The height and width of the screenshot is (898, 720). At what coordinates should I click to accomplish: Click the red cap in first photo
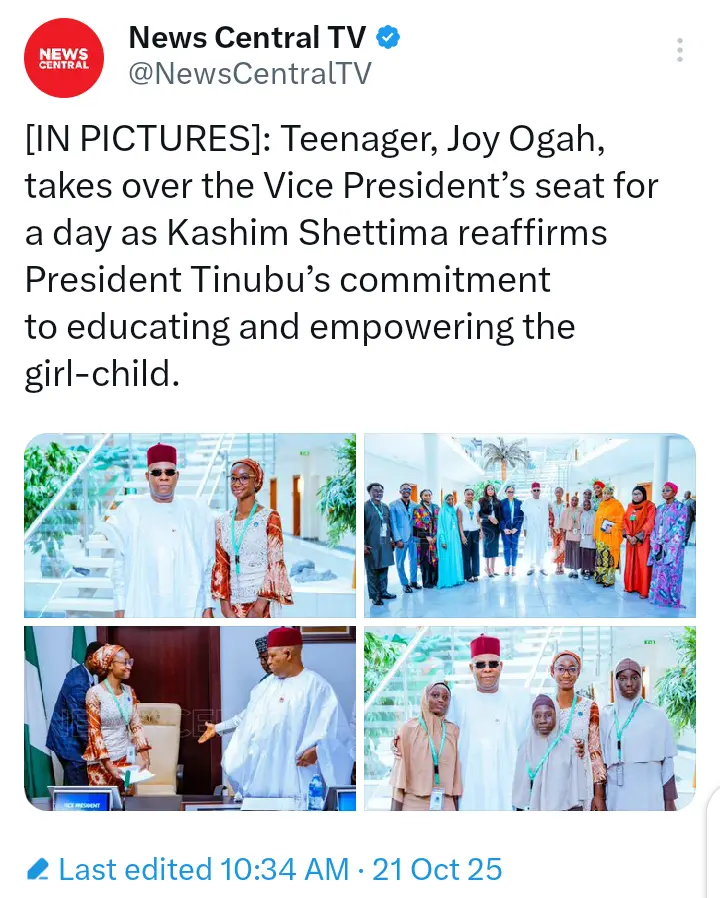pyautogui.click(x=162, y=455)
